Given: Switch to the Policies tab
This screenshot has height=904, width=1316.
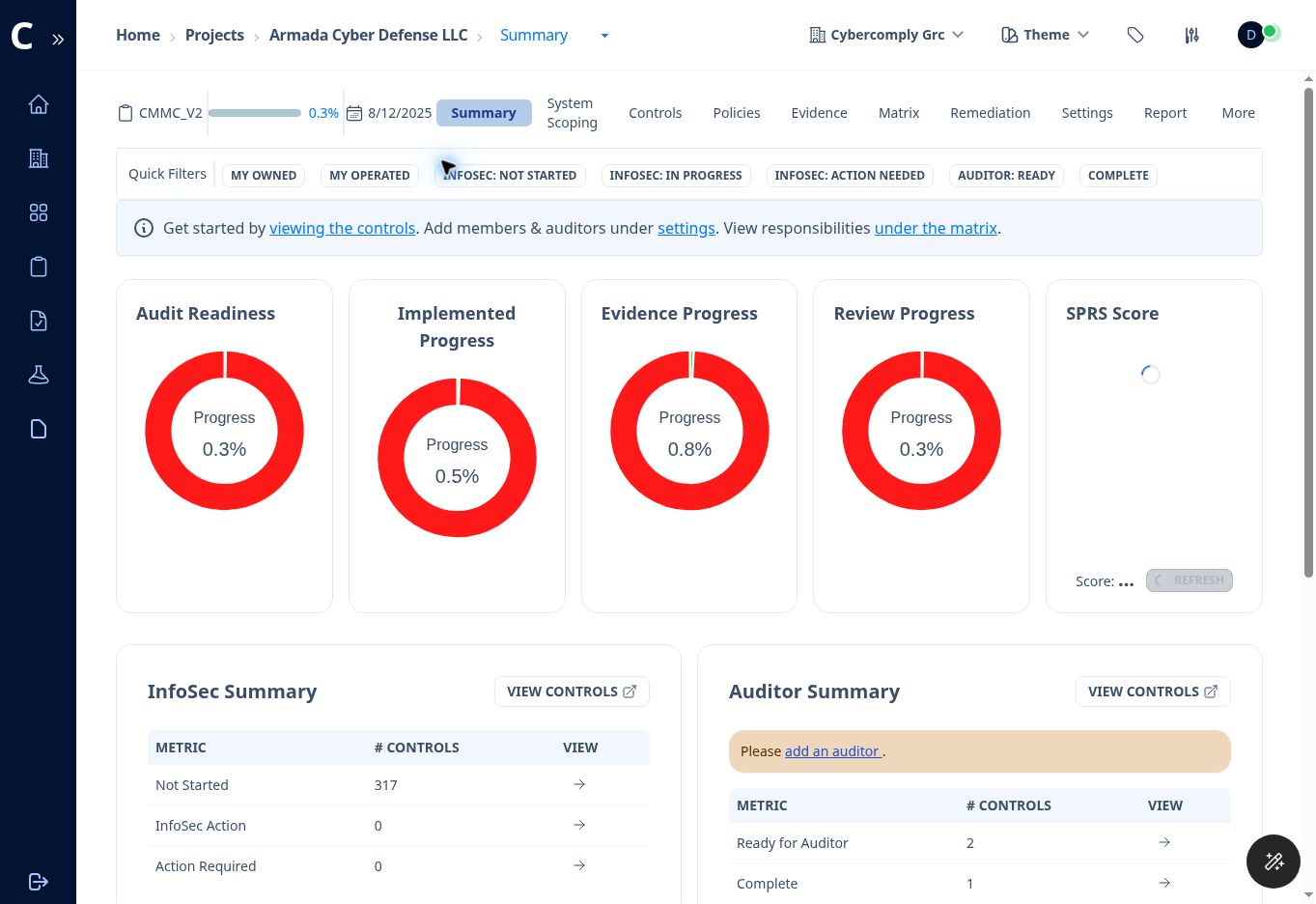Looking at the screenshot, I should 737,113.
